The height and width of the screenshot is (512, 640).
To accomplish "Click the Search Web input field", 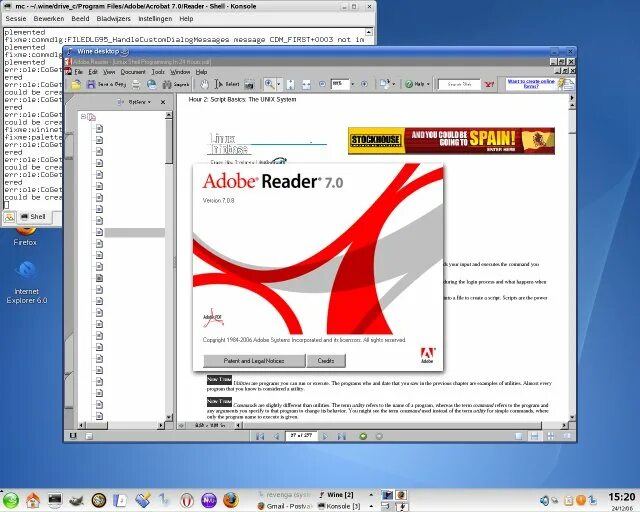I will pos(459,85).
